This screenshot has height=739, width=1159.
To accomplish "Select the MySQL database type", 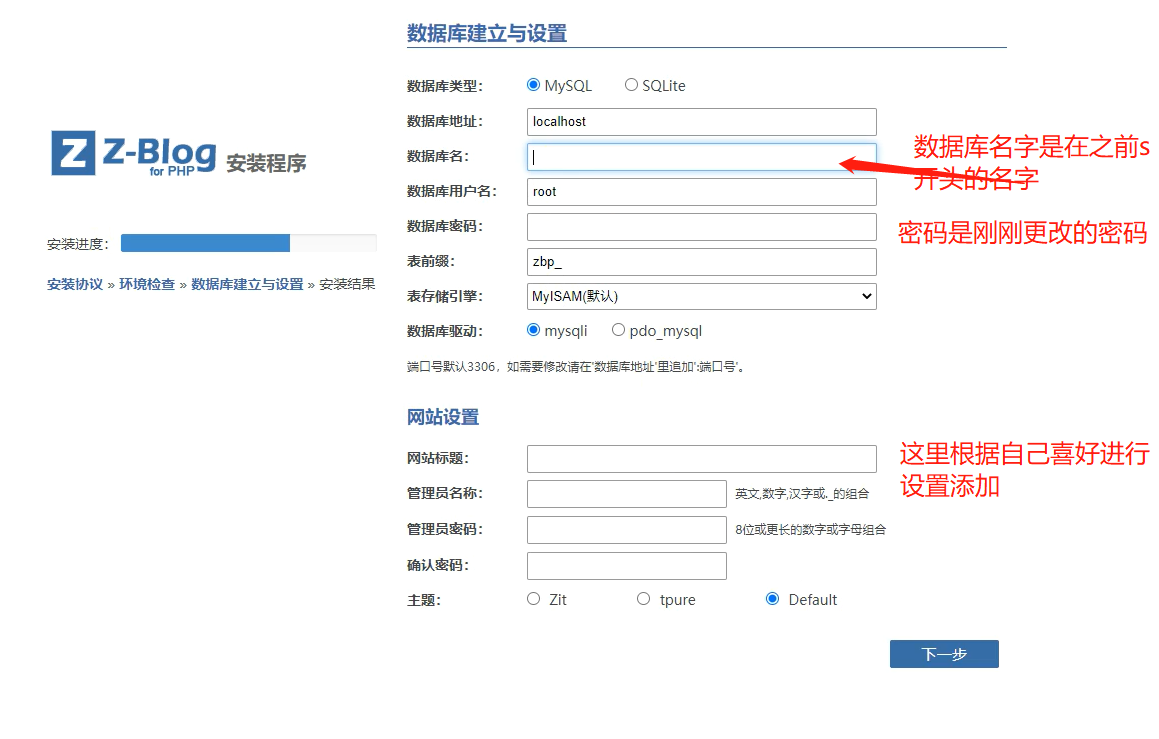I will (533, 85).
